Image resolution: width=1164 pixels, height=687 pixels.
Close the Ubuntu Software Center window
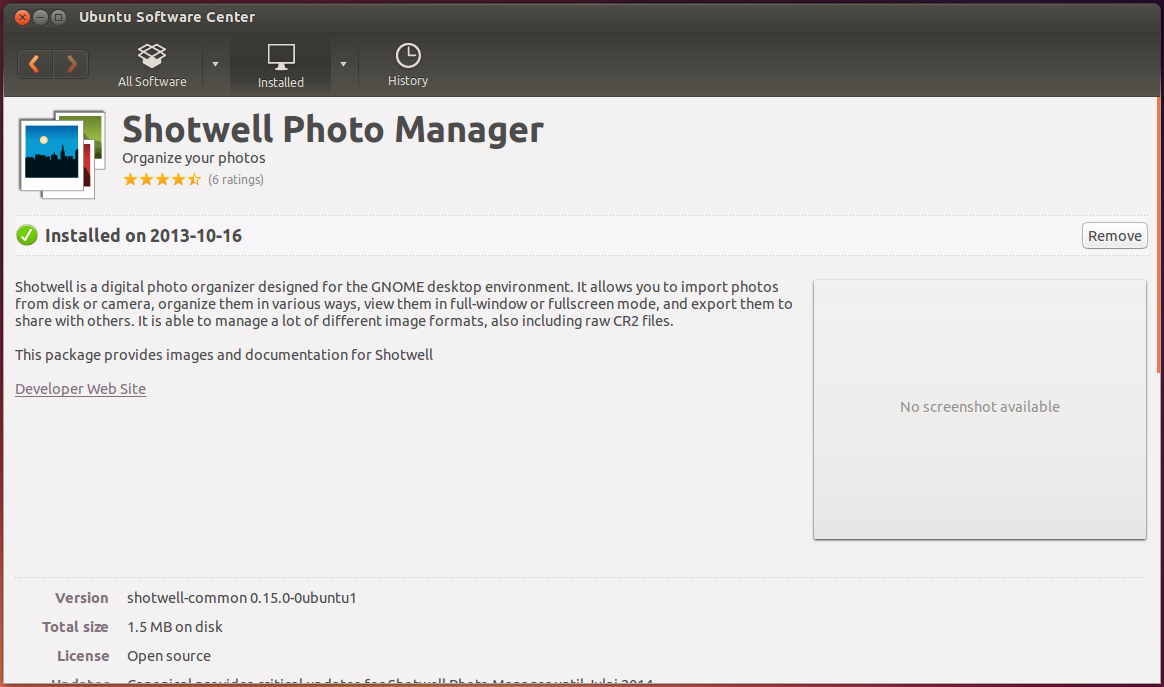22,17
